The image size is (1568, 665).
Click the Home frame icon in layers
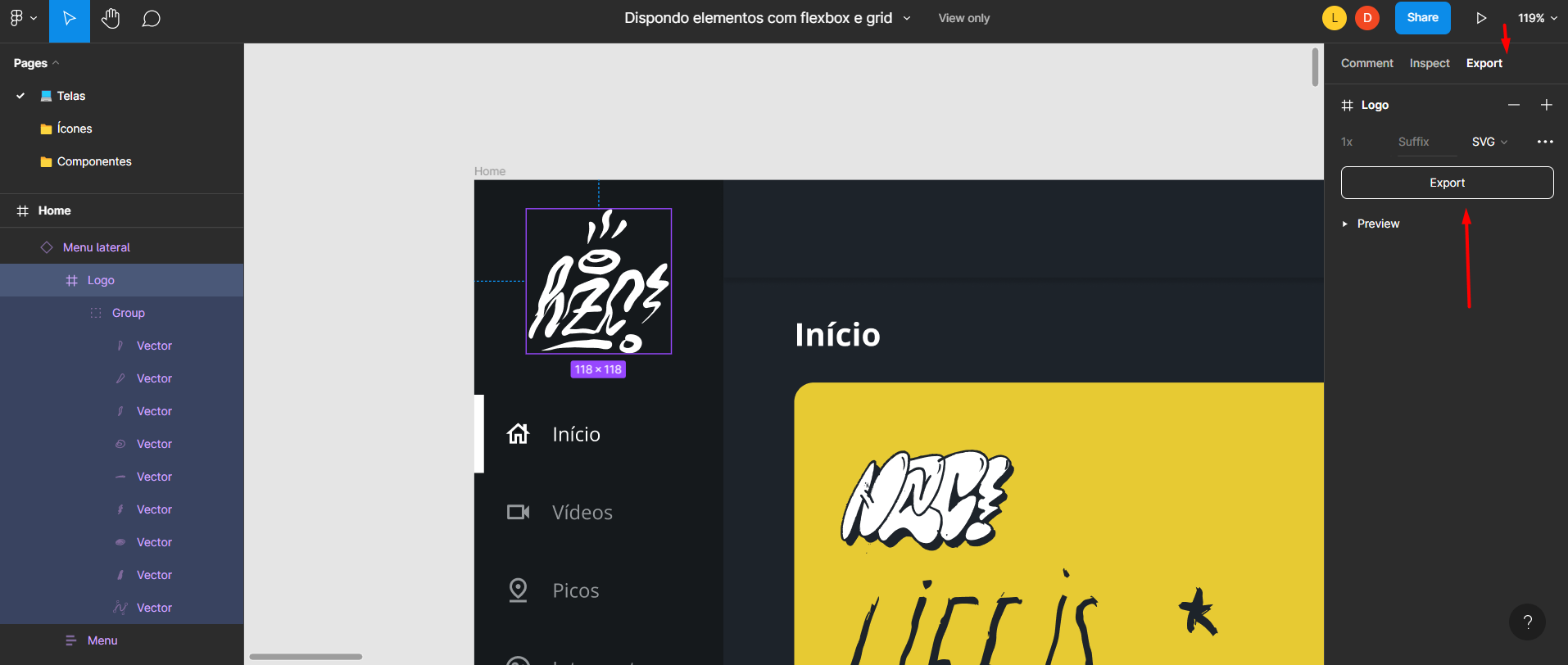[x=23, y=210]
